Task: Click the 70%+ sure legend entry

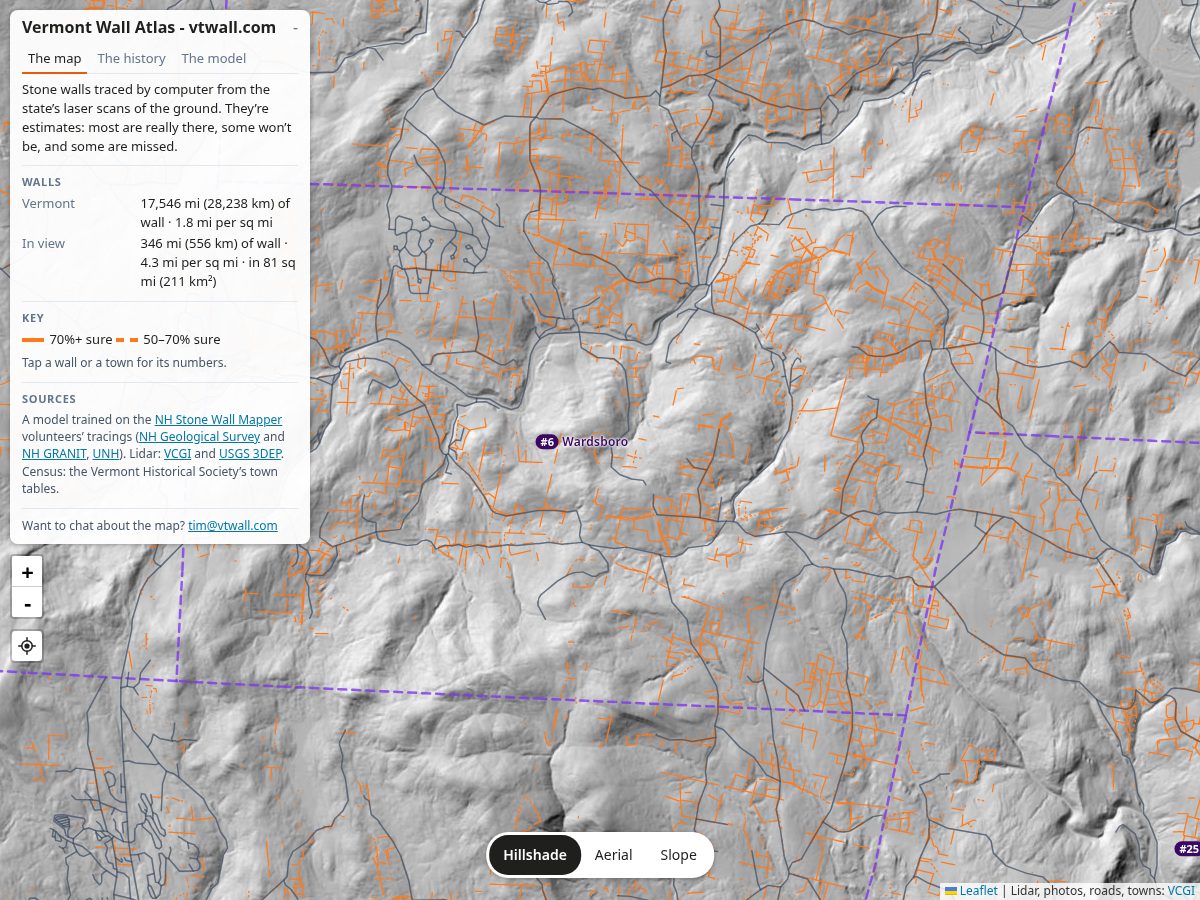Action: [x=67, y=340]
